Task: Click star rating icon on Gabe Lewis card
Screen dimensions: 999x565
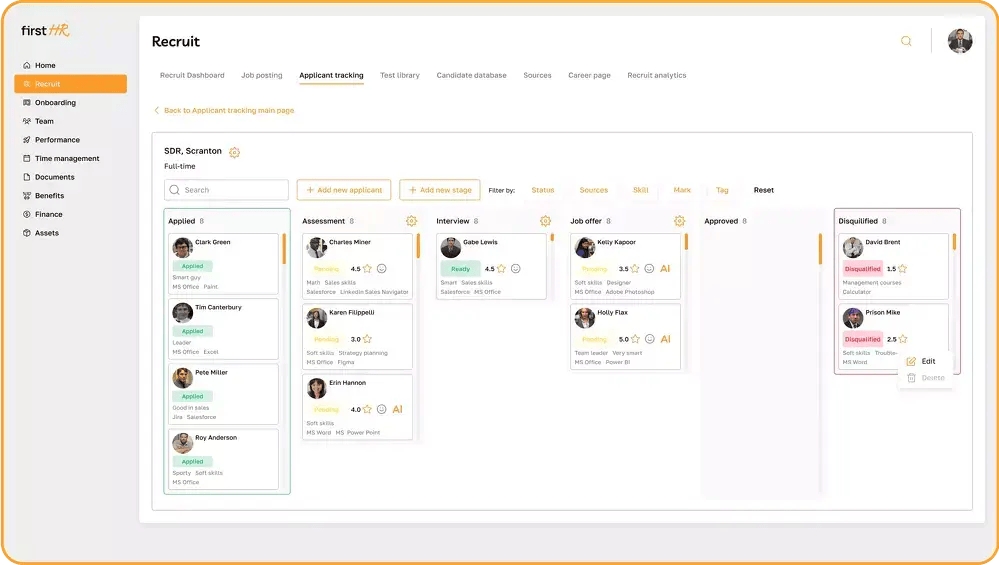Action: click(x=502, y=269)
